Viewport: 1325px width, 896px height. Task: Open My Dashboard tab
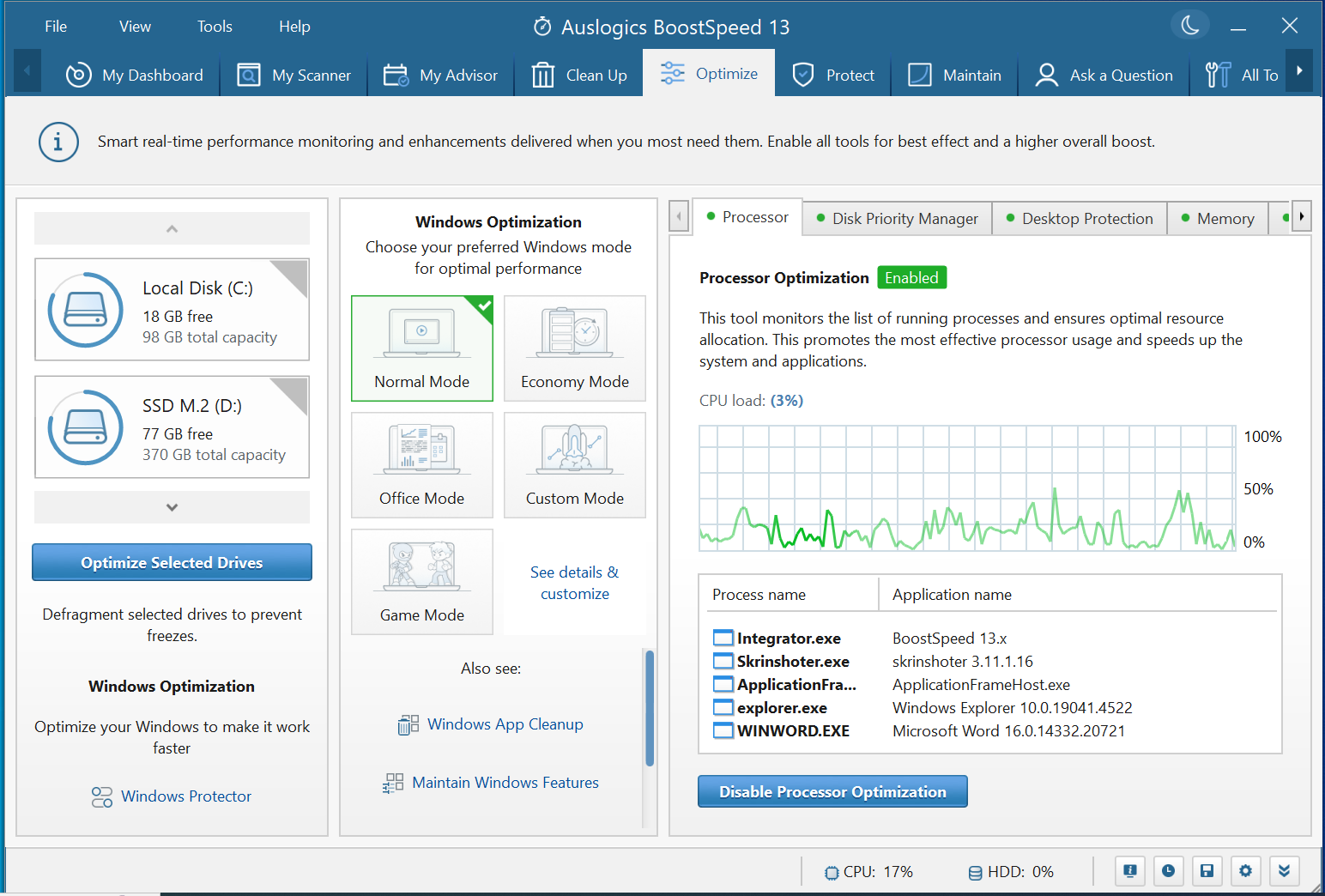135,76
